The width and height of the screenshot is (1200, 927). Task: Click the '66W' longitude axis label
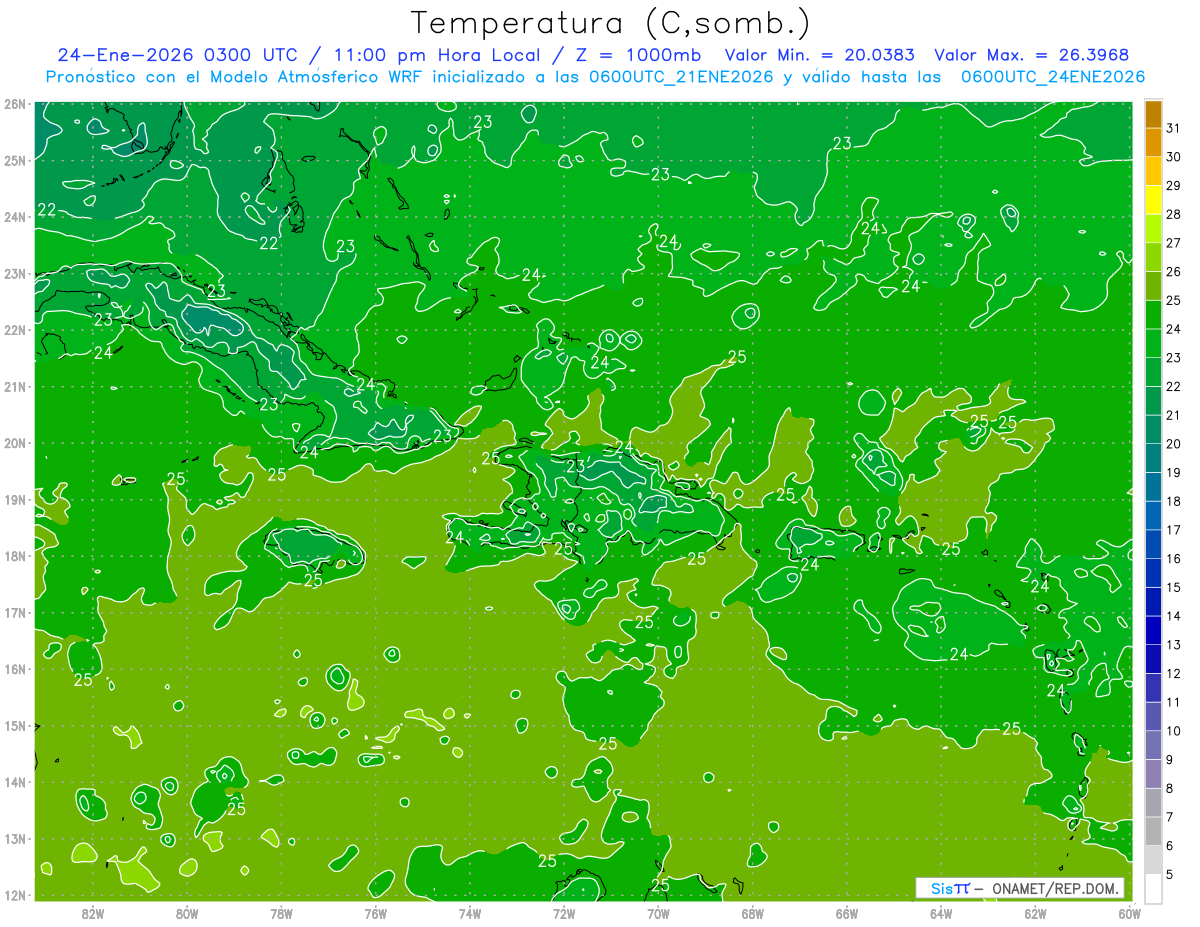point(846,913)
